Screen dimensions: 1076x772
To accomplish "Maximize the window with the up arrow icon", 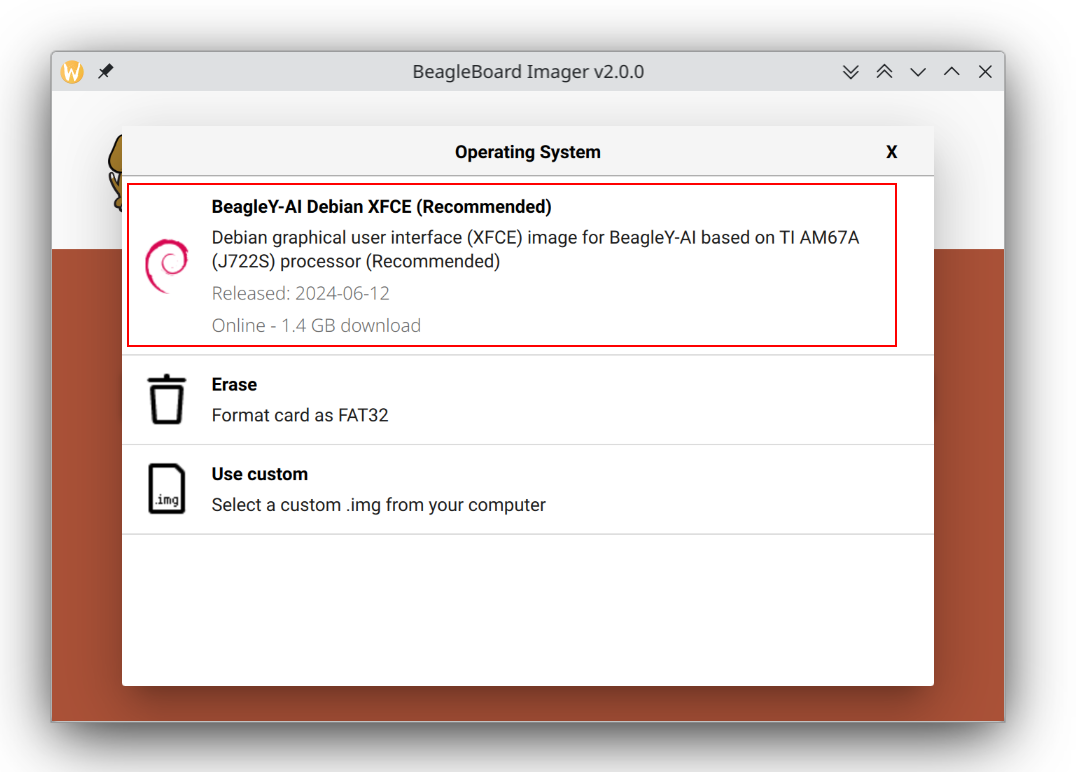I will pyautogui.click(x=952, y=71).
